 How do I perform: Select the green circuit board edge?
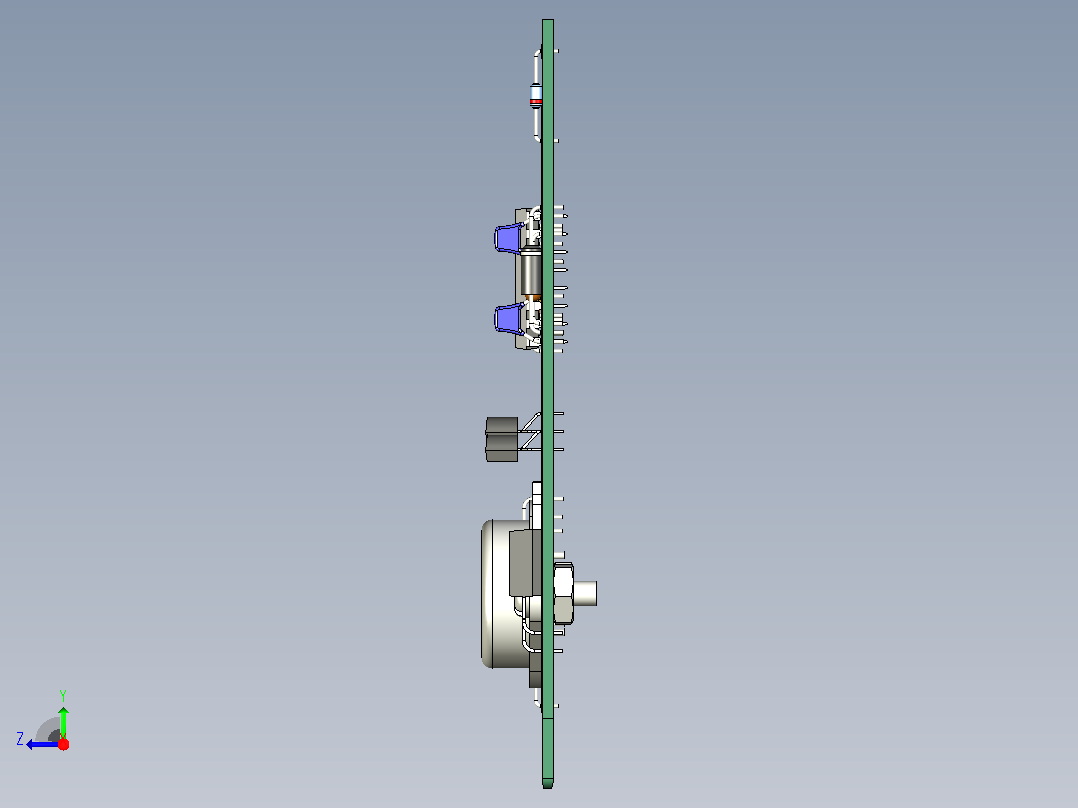pyautogui.click(x=548, y=404)
